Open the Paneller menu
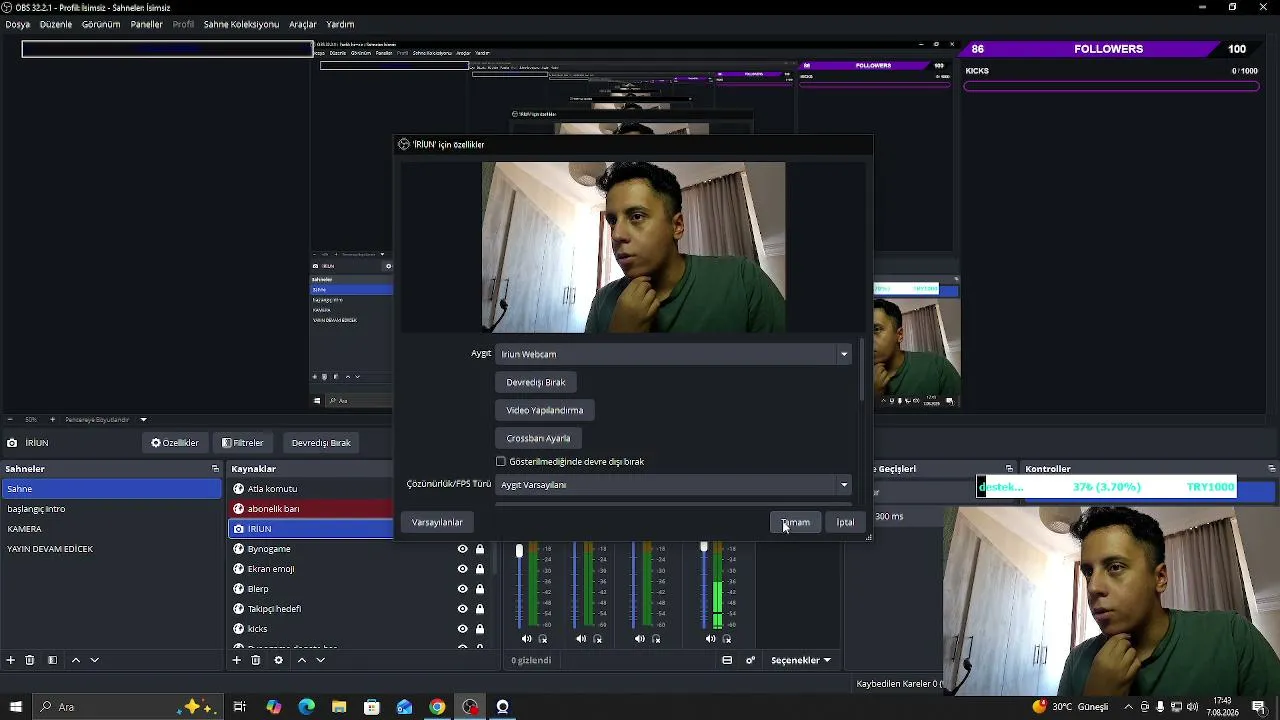This screenshot has width=1280, height=720. [147, 24]
